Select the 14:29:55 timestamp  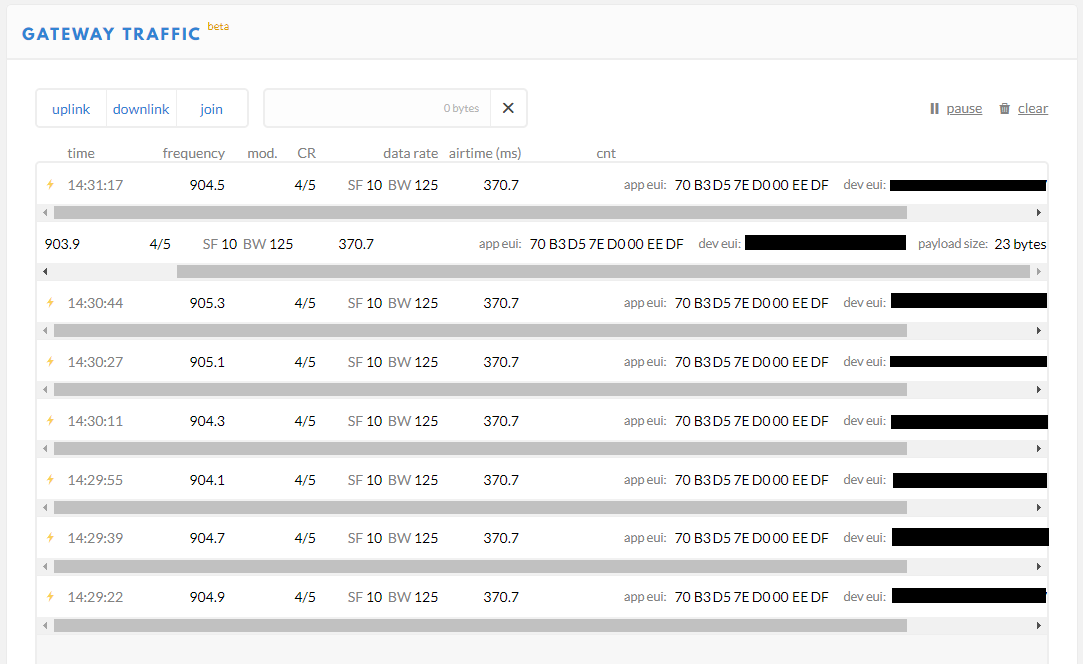(95, 480)
